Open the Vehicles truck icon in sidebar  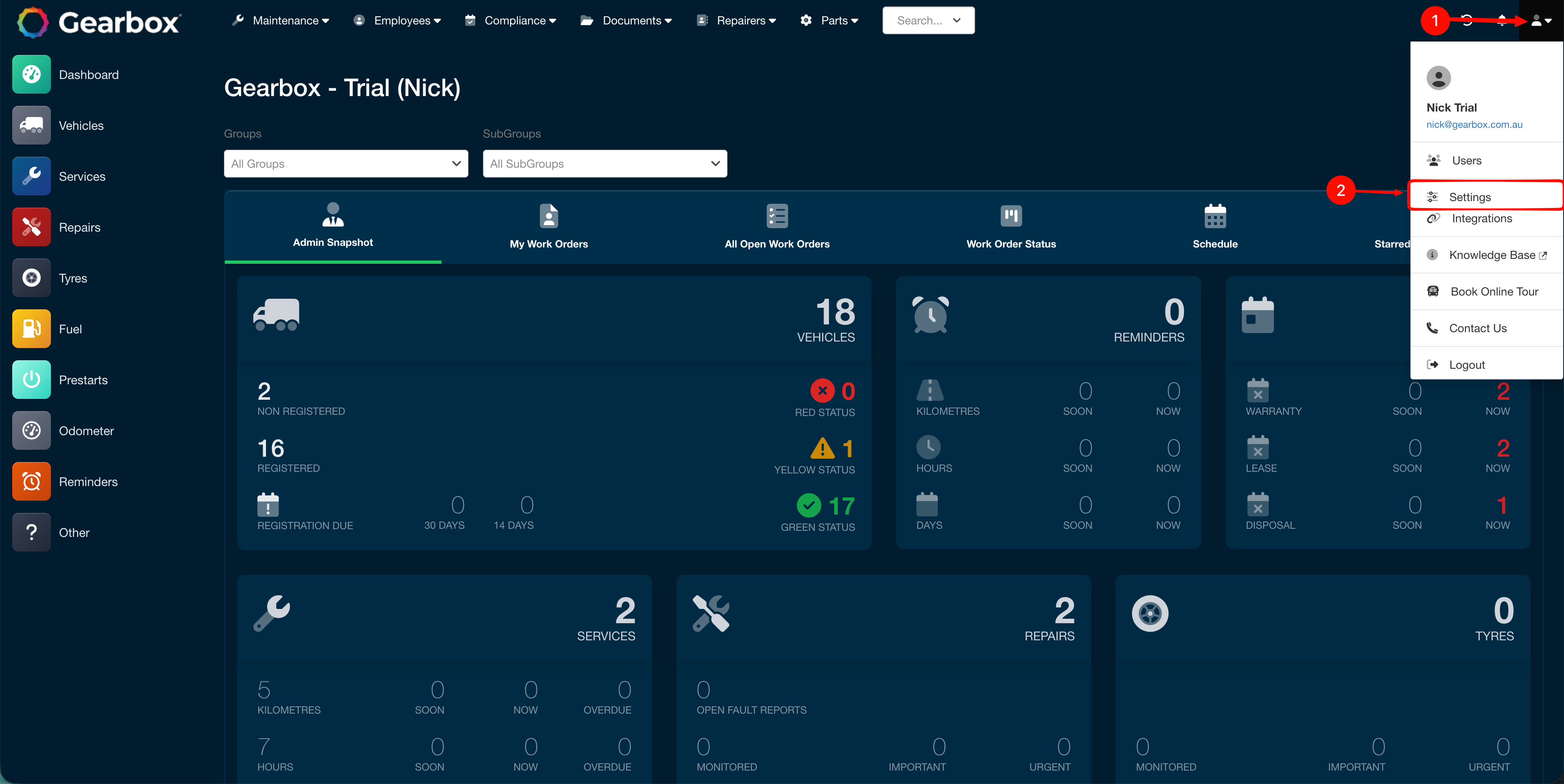32,126
